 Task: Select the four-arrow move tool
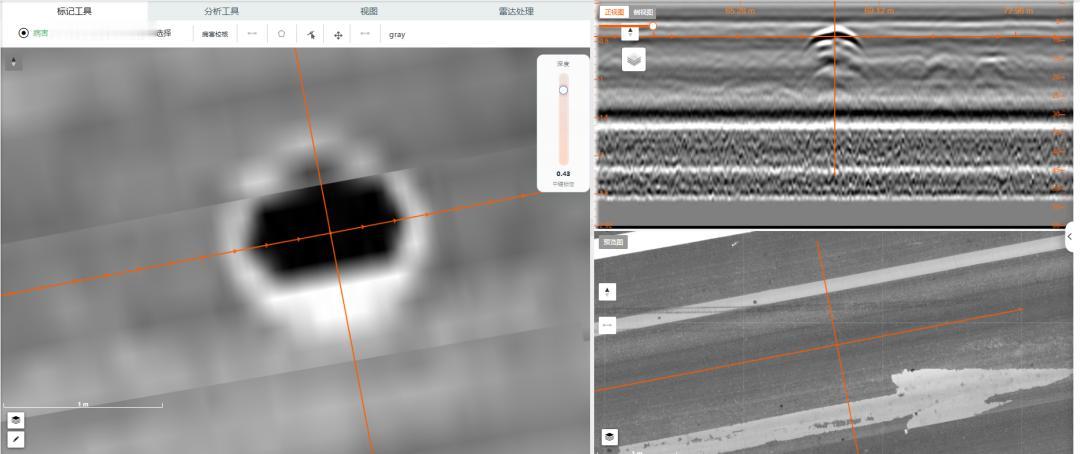pos(338,34)
